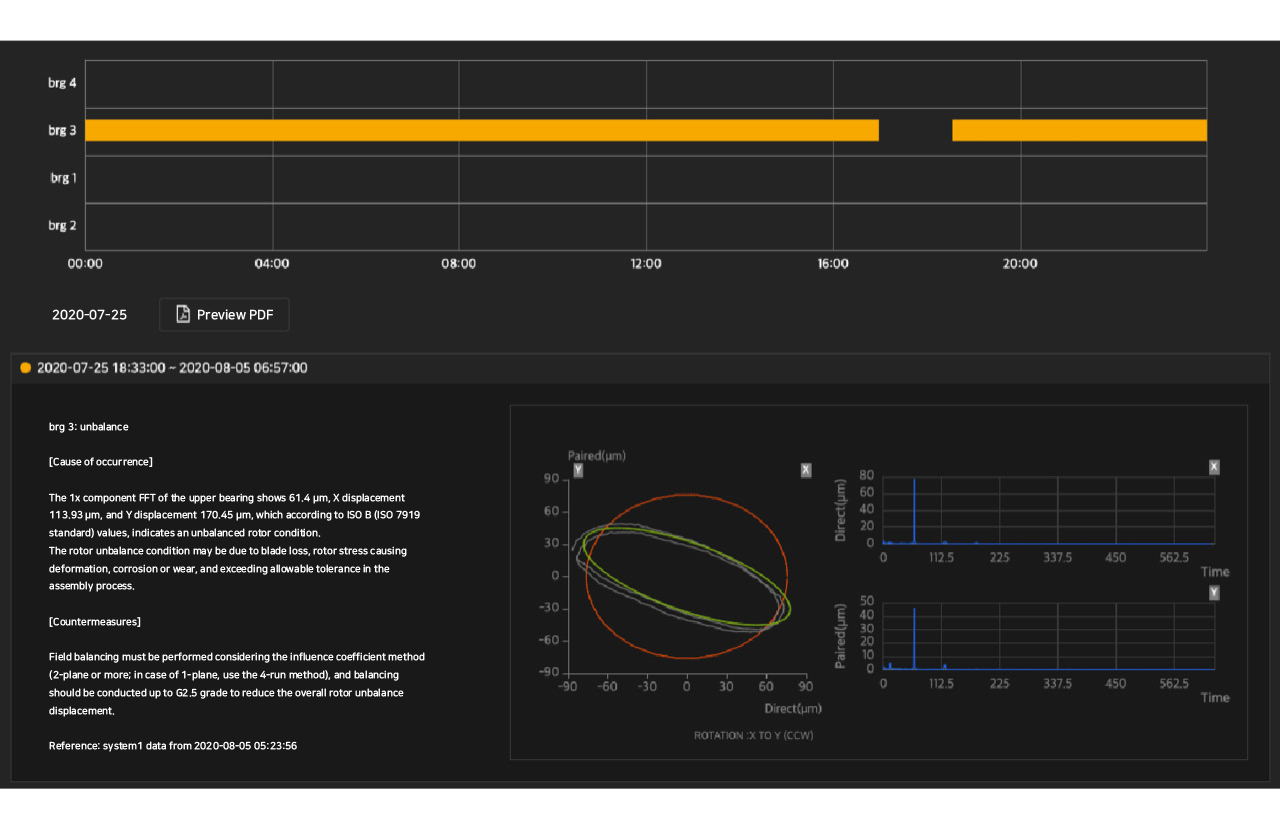Image resolution: width=1280 pixels, height=830 pixels.
Task: Select the brg 3 orange bar after 18:30
Action: click(x=1079, y=130)
